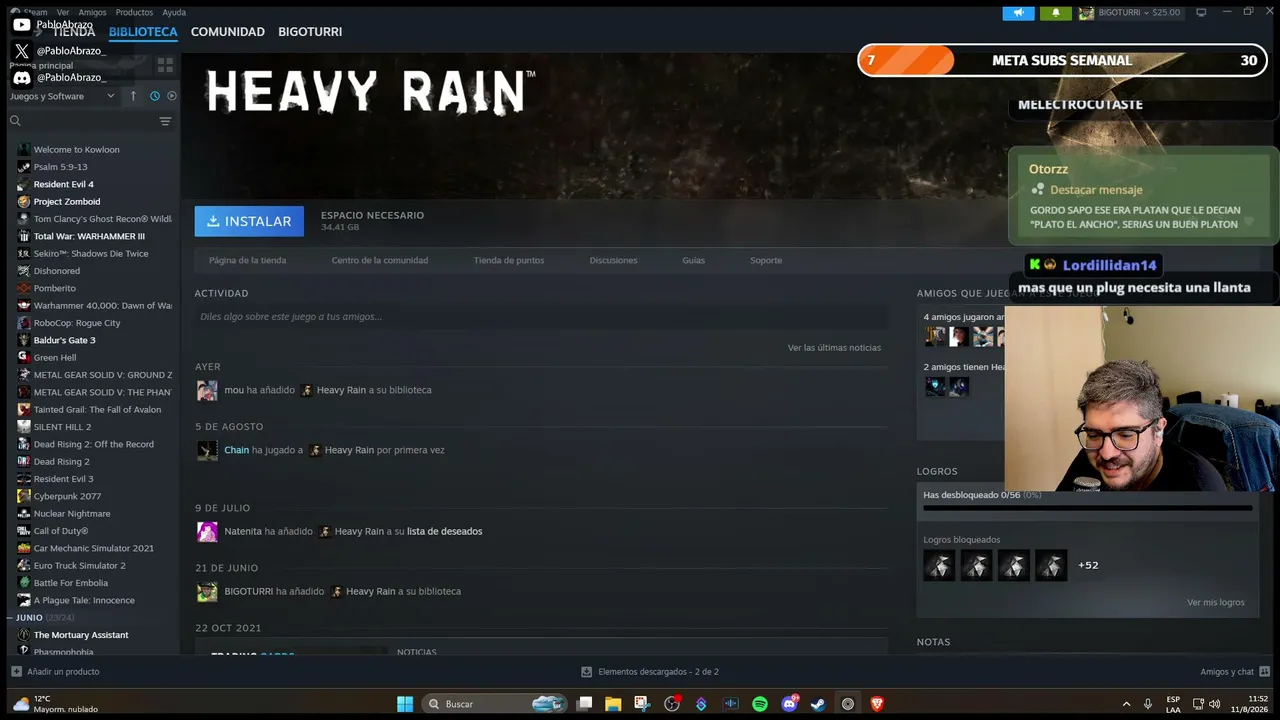1280x720 pixels.
Task: Switch library to grid collections view
Action: pyautogui.click(x=165, y=65)
